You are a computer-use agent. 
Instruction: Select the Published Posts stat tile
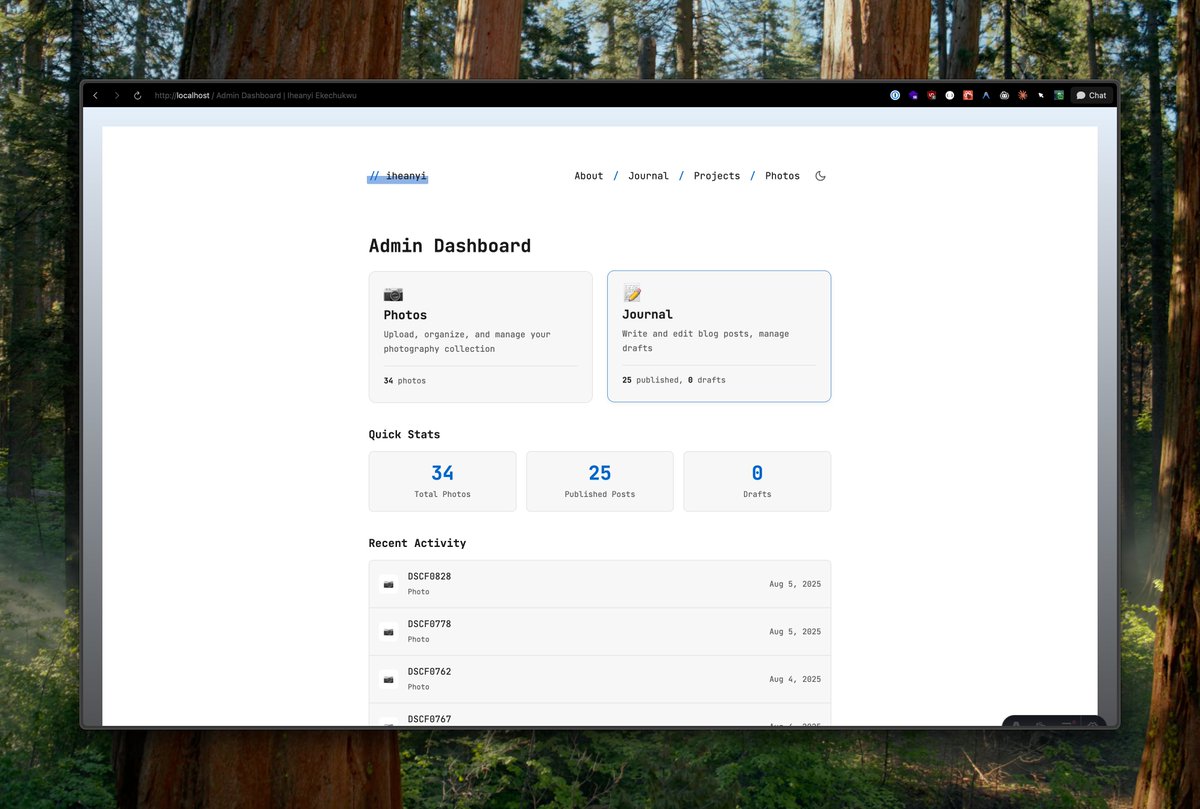pos(600,481)
